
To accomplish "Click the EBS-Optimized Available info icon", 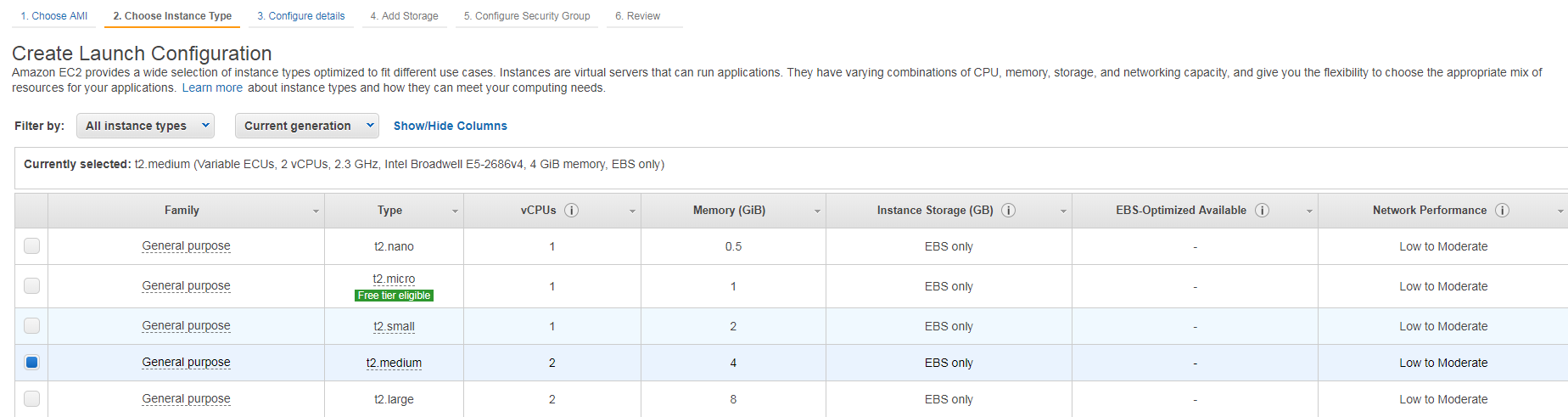I will 1263,210.
